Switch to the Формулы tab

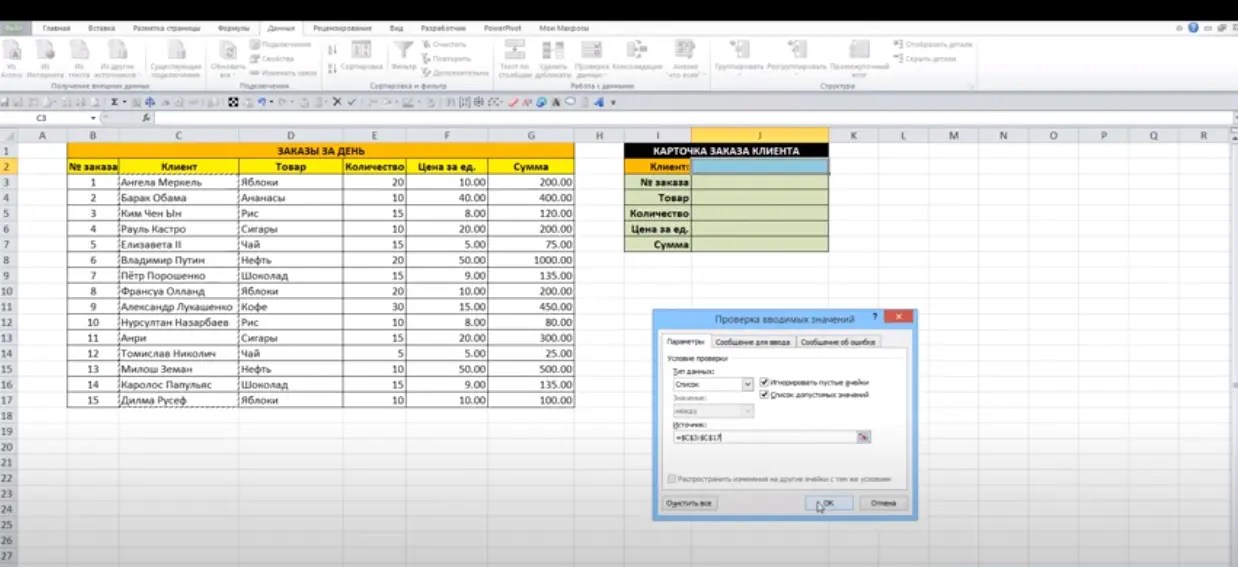[234, 28]
